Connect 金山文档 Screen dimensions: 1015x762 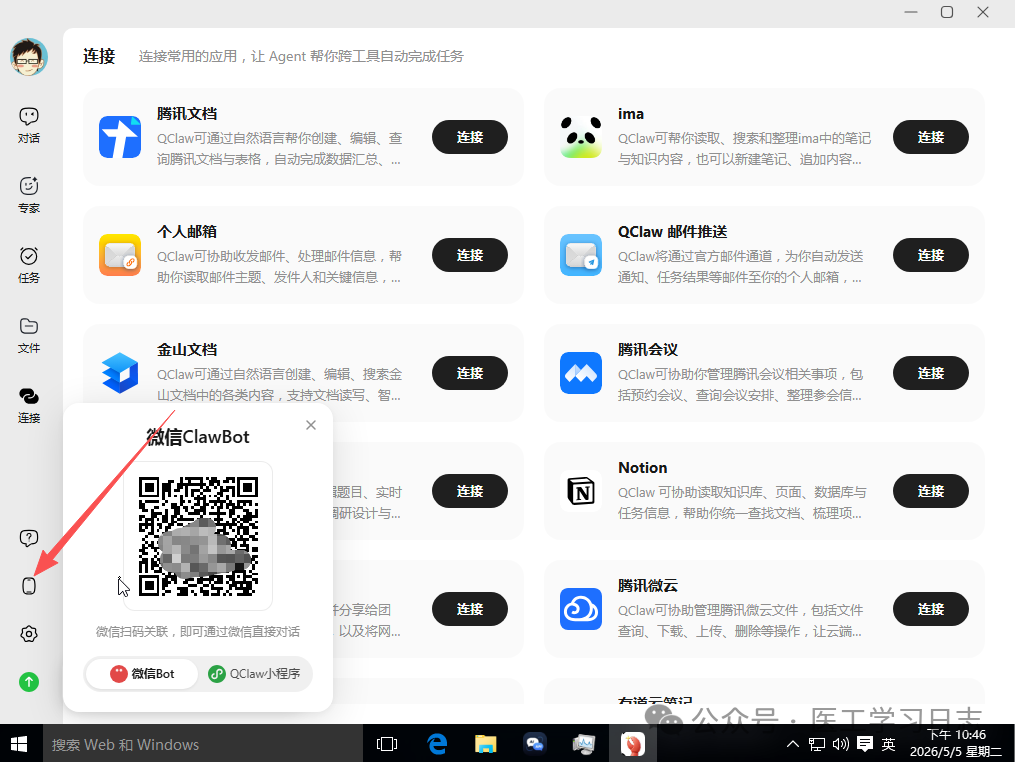click(469, 373)
